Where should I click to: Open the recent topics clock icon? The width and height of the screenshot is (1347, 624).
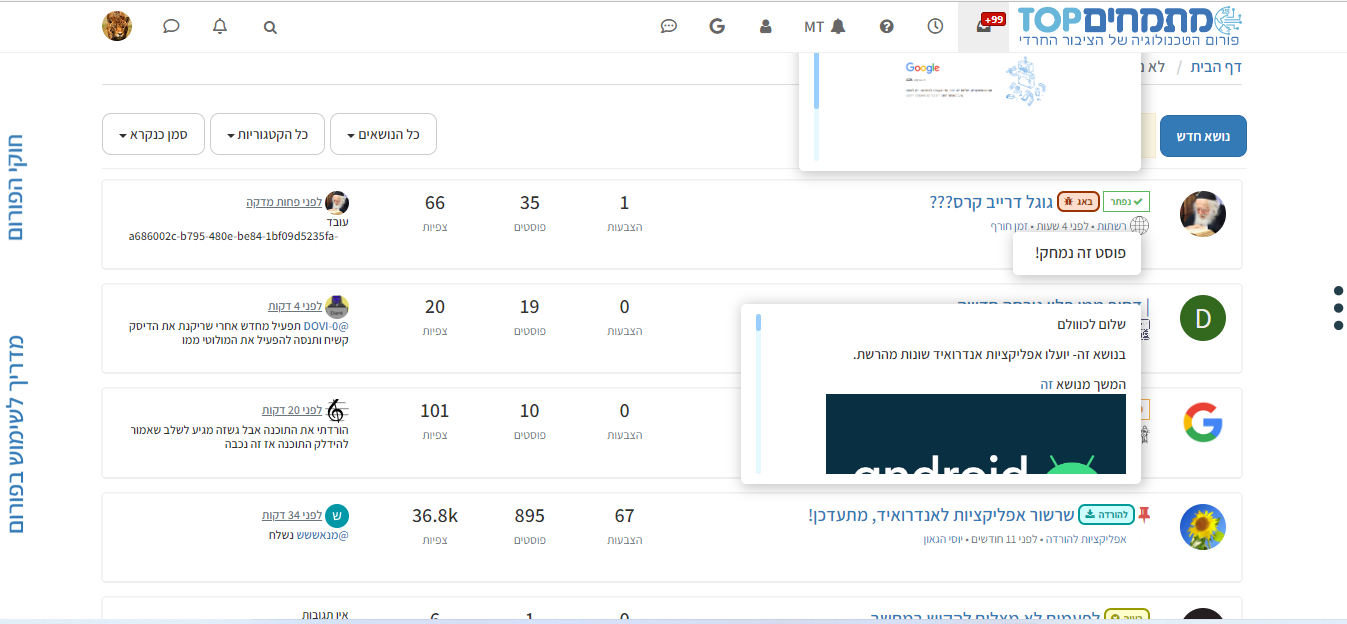[935, 26]
